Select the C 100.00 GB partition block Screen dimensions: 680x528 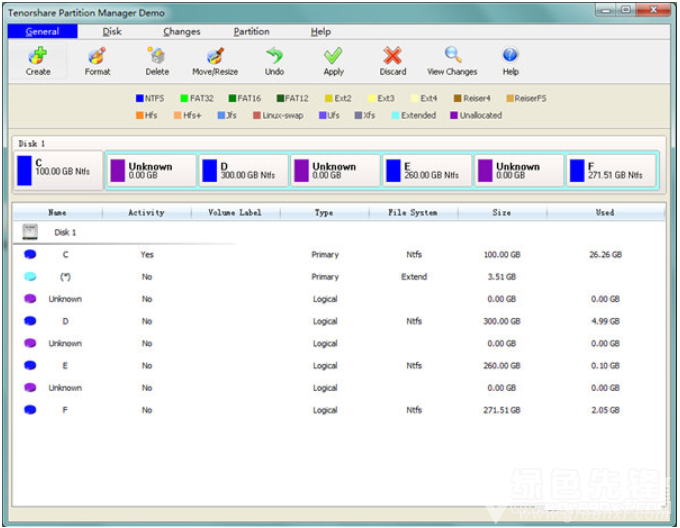pos(59,170)
